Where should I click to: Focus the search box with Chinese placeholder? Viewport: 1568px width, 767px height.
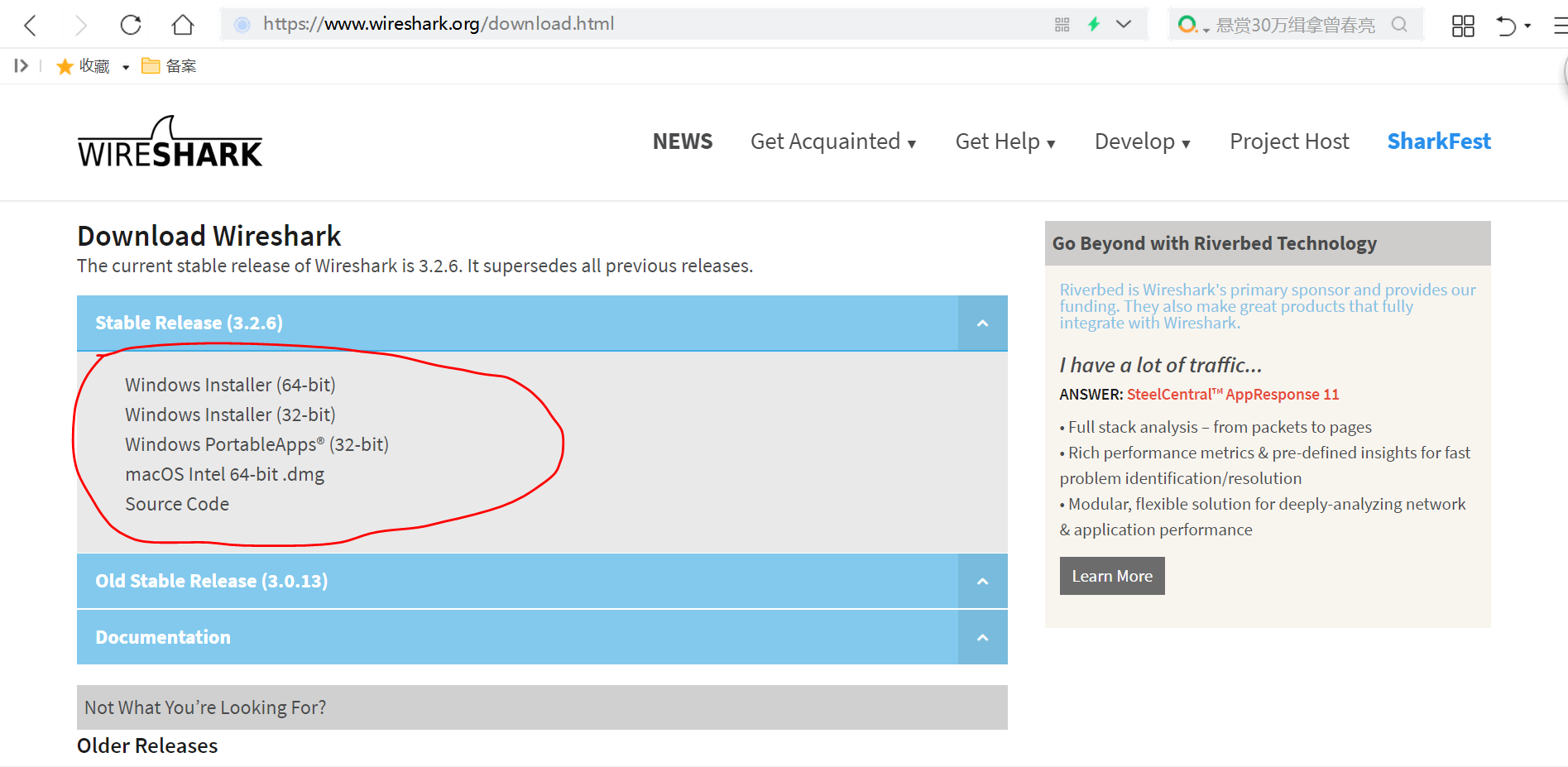(x=1296, y=25)
